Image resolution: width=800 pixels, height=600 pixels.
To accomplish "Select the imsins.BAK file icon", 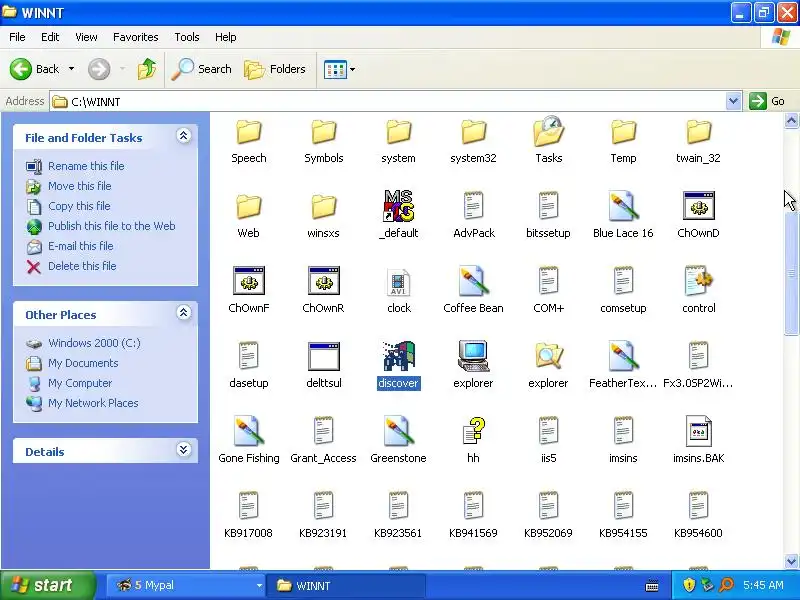I will coord(698,431).
